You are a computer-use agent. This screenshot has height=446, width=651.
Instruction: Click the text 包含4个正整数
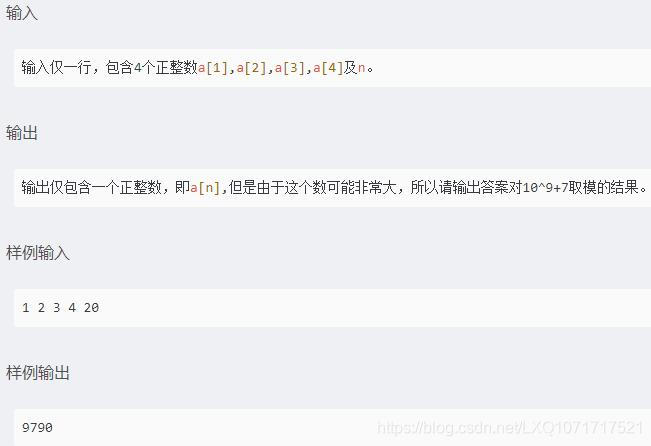click(x=152, y=67)
